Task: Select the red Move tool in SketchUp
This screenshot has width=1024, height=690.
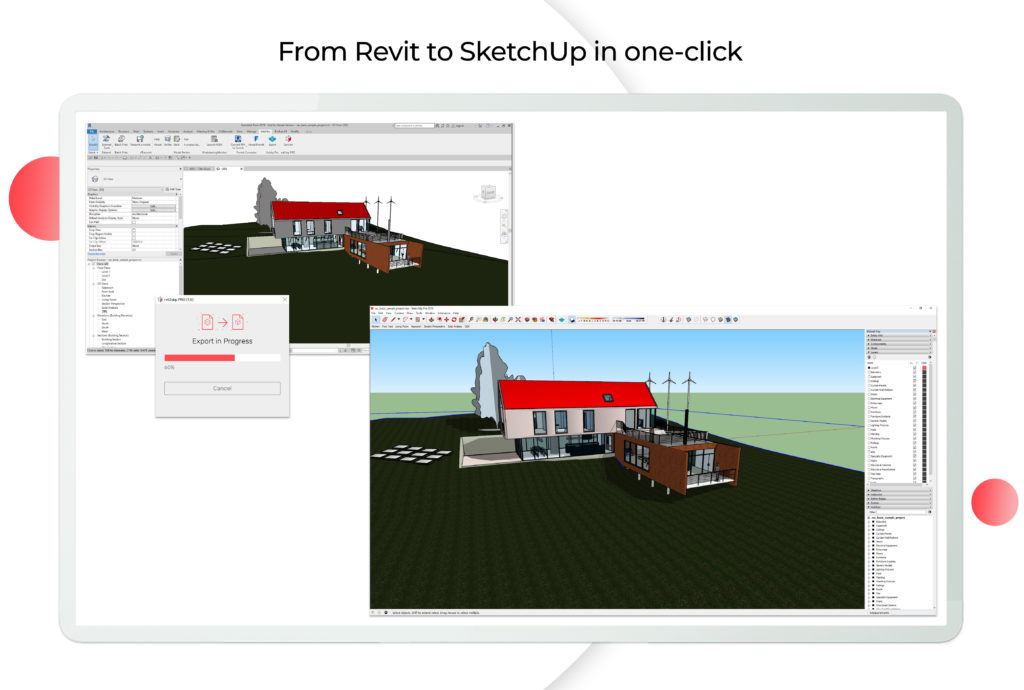Action: (x=447, y=319)
